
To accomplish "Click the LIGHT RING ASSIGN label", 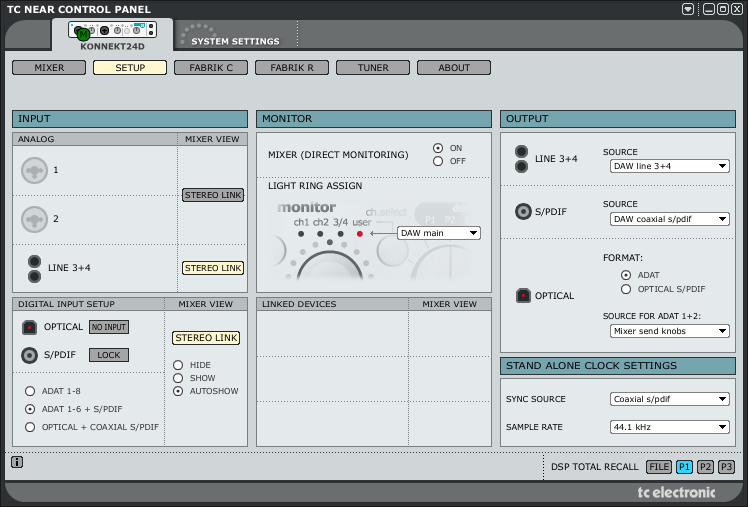I will tap(315, 186).
